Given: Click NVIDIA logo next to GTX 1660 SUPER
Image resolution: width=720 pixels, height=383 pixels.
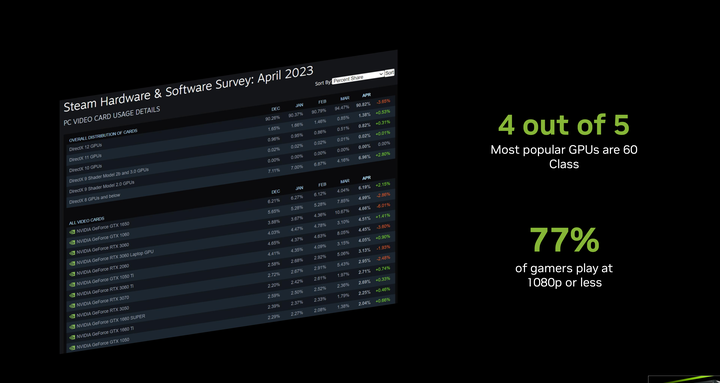Looking at the screenshot, I should click(x=71, y=327).
